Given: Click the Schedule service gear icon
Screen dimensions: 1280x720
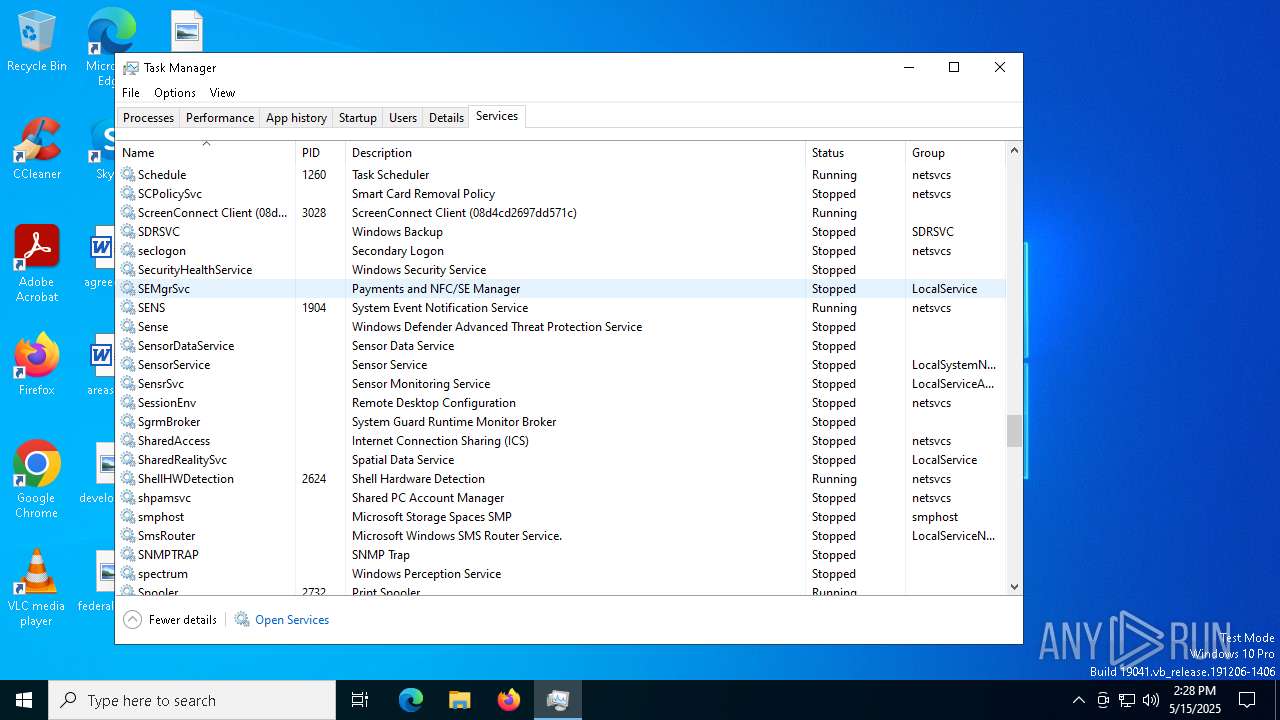Looking at the screenshot, I should [128, 174].
